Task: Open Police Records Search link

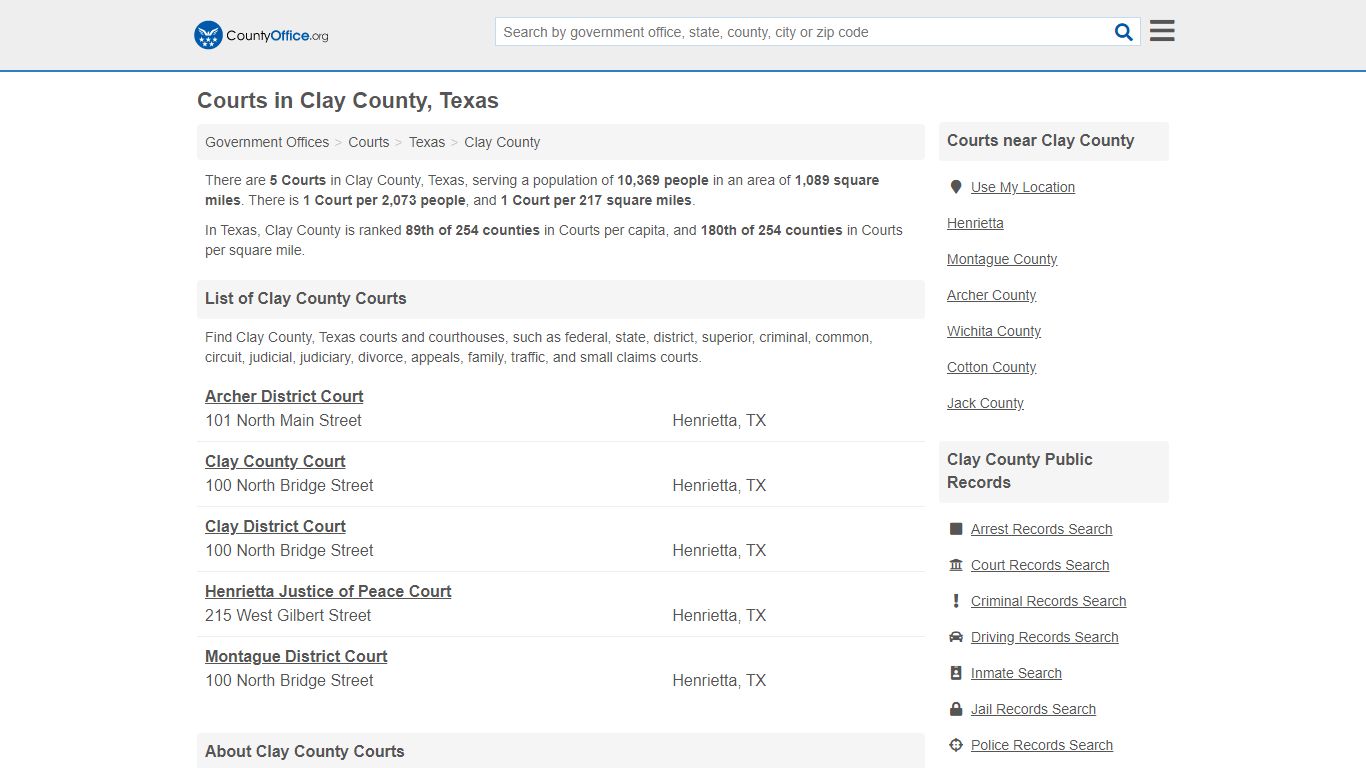Action: tap(1041, 745)
